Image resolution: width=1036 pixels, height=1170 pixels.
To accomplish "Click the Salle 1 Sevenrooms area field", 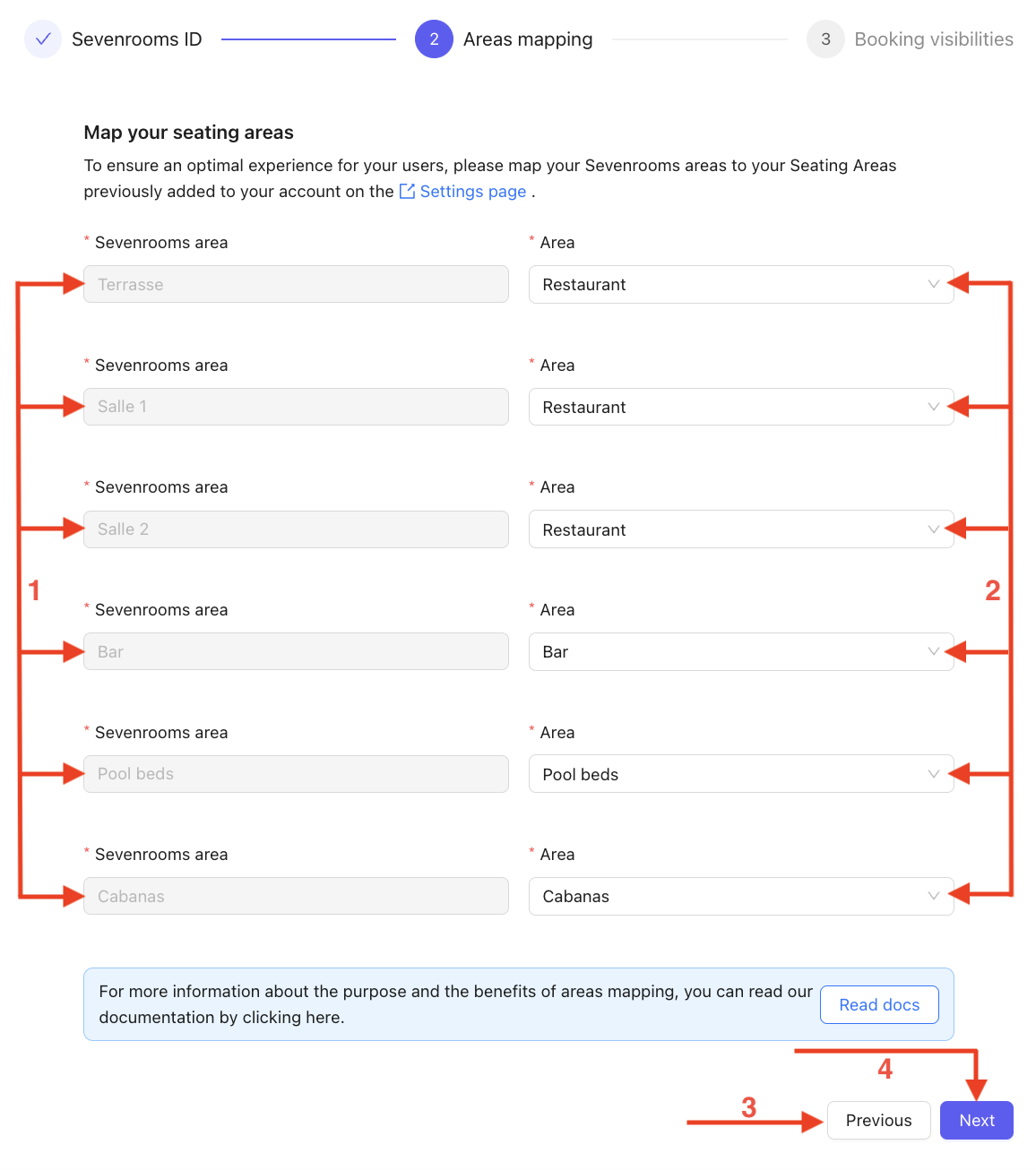I will (296, 407).
